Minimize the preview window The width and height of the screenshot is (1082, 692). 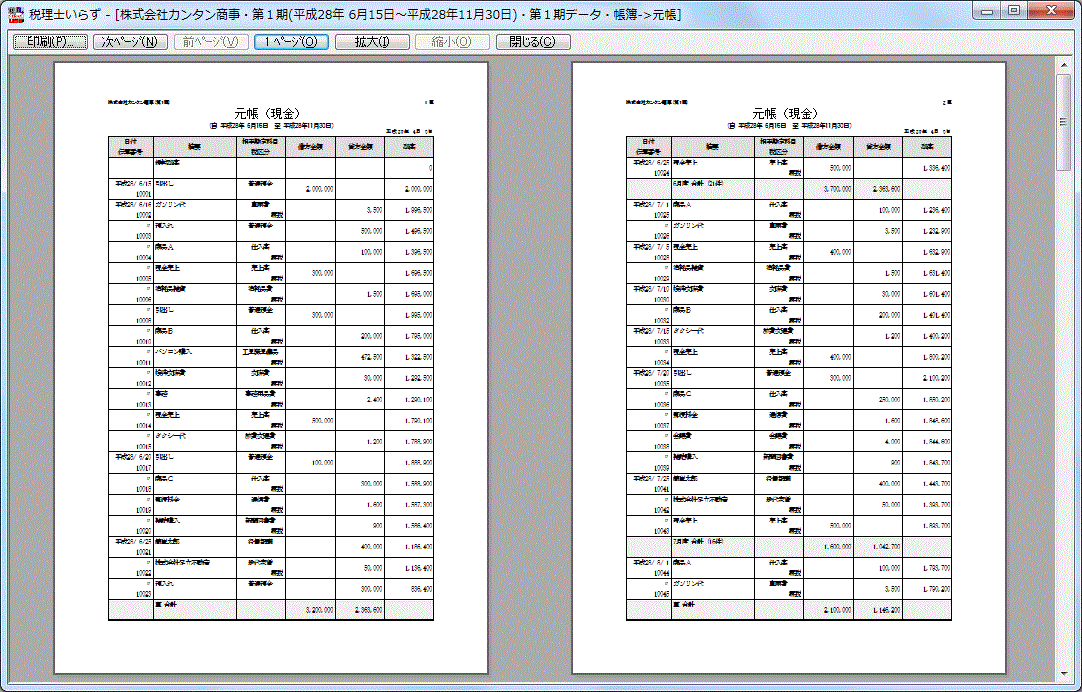(989, 11)
